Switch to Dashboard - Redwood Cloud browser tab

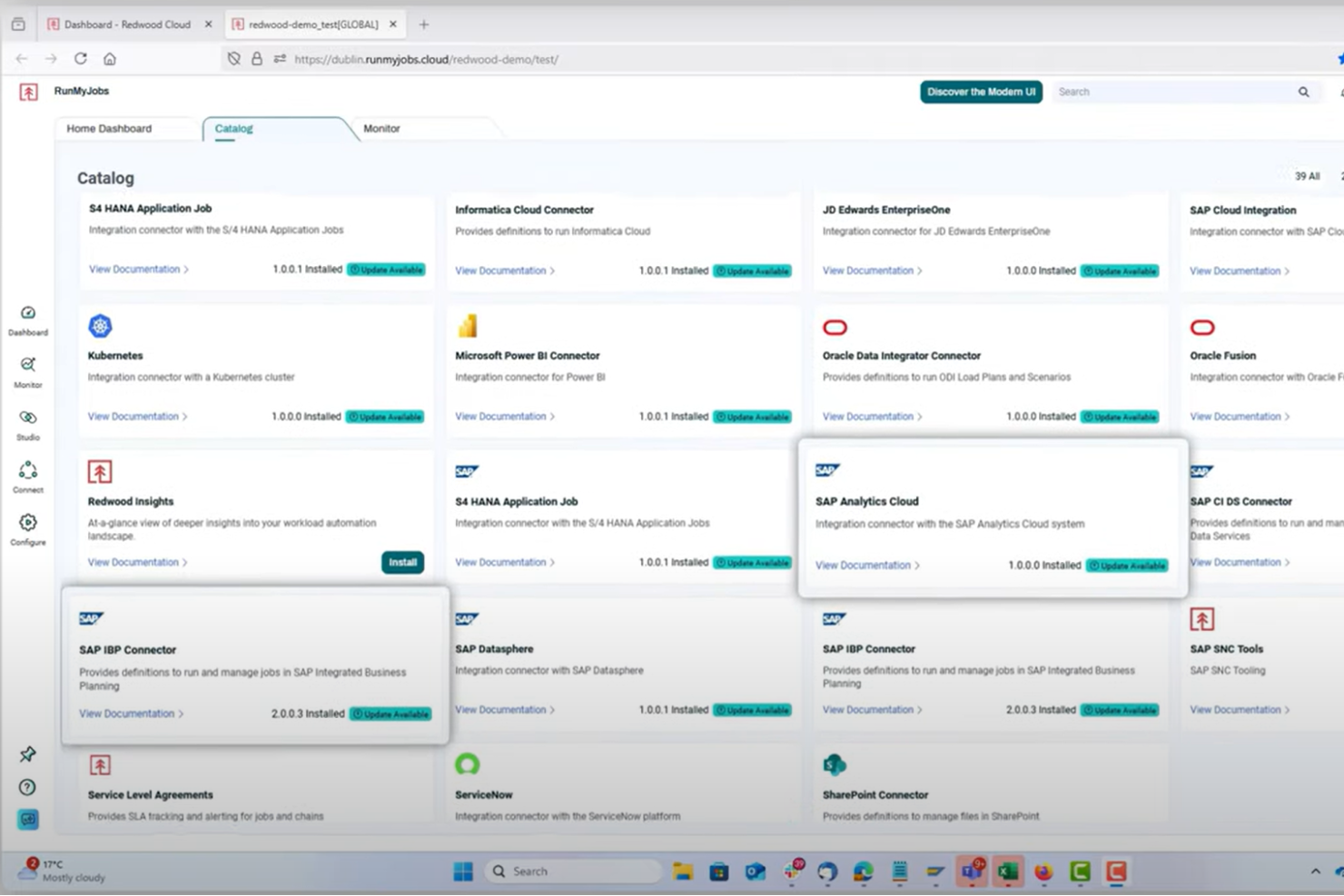pos(127,25)
